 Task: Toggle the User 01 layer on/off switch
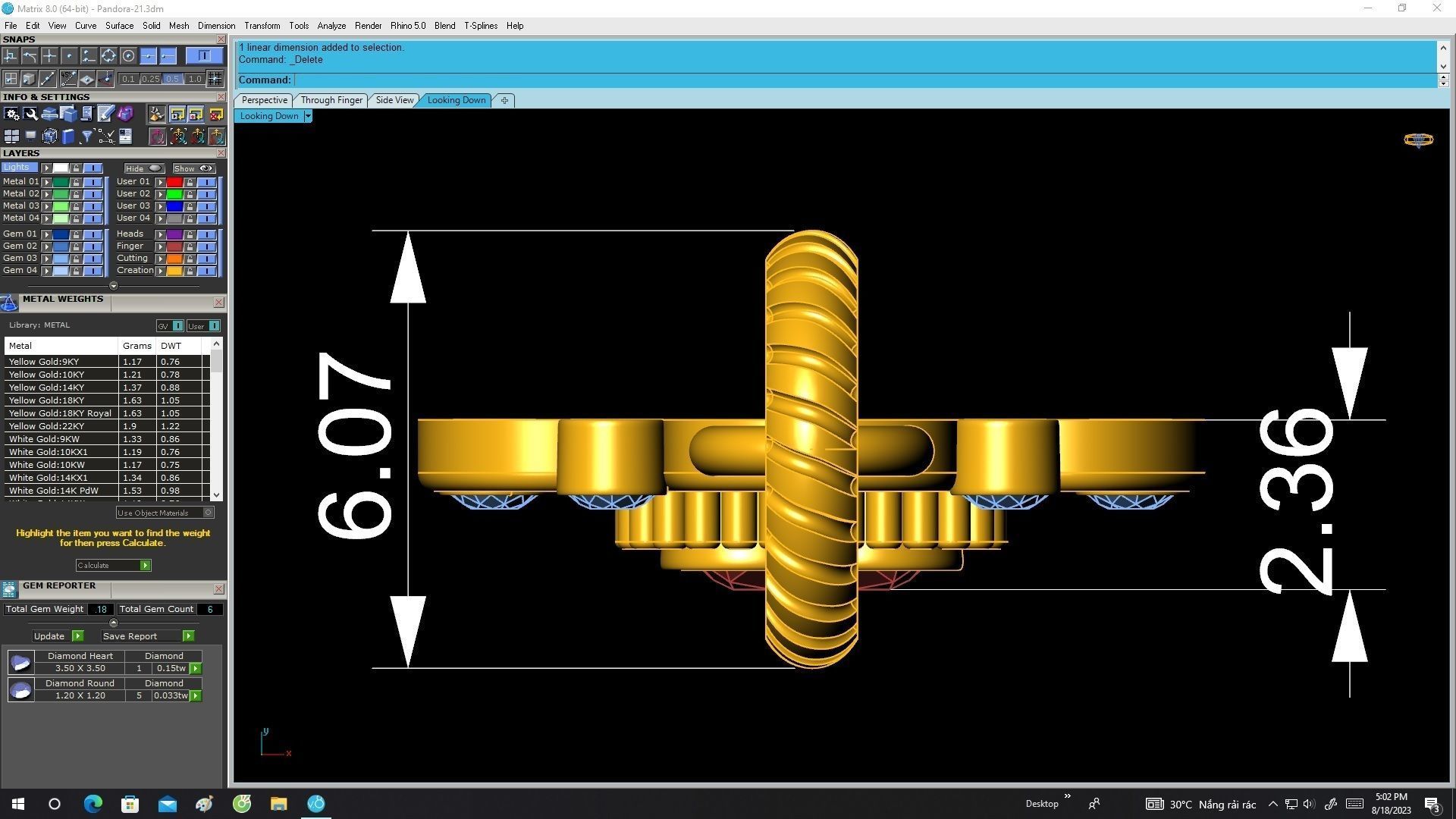pyautogui.click(x=206, y=182)
